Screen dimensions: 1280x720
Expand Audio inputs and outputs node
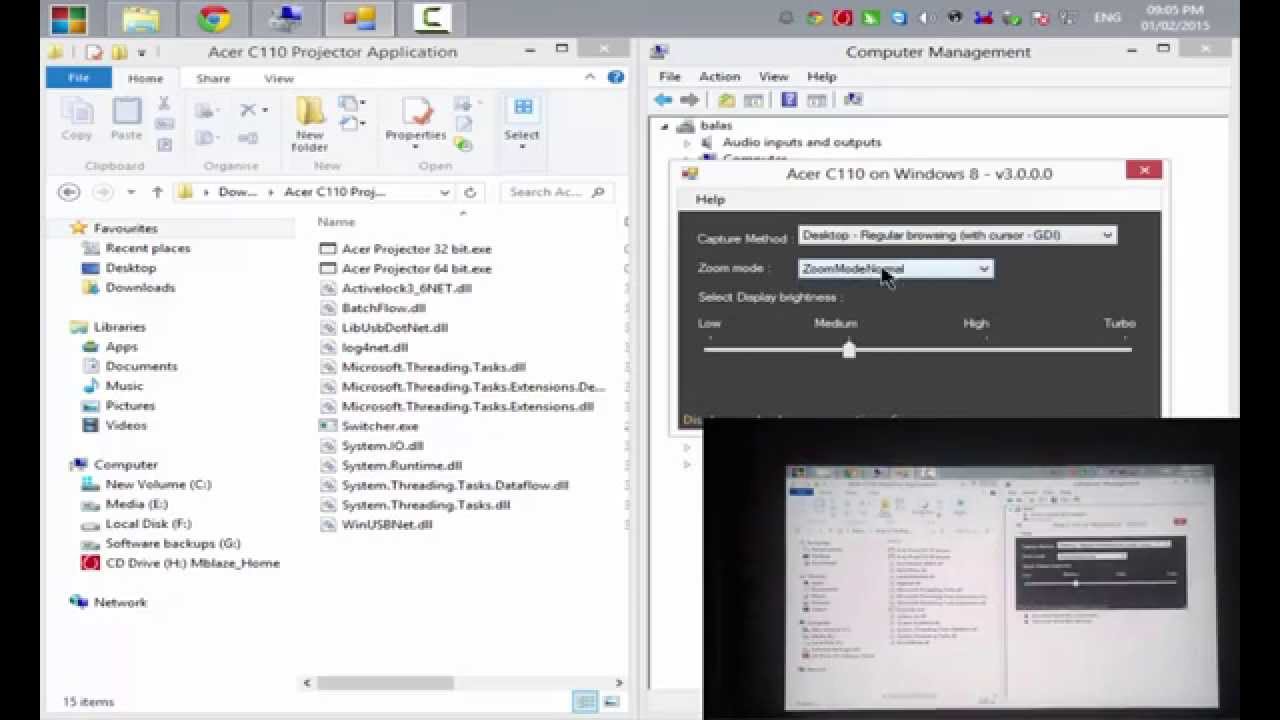click(687, 143)
